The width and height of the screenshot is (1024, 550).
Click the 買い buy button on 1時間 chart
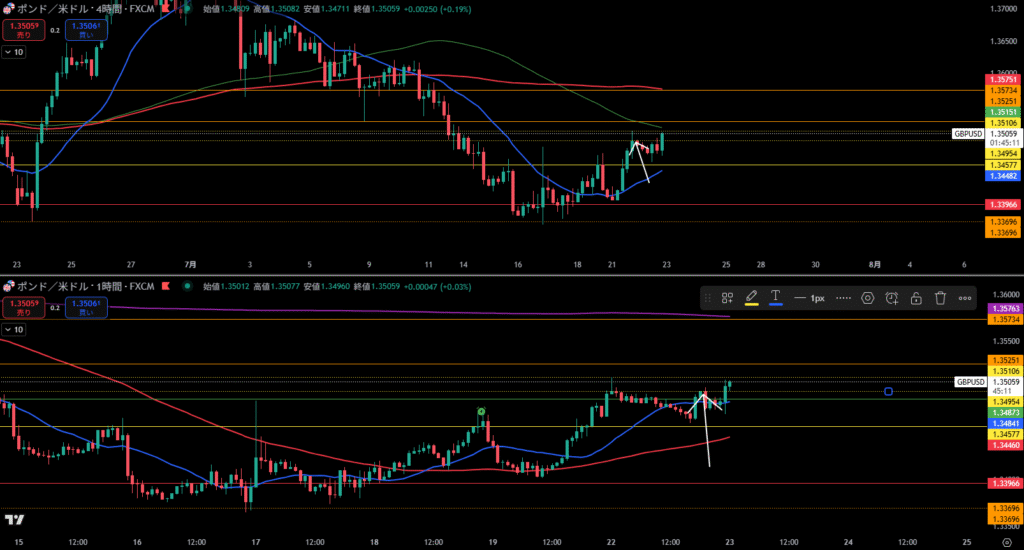click(x=86, y=307)
